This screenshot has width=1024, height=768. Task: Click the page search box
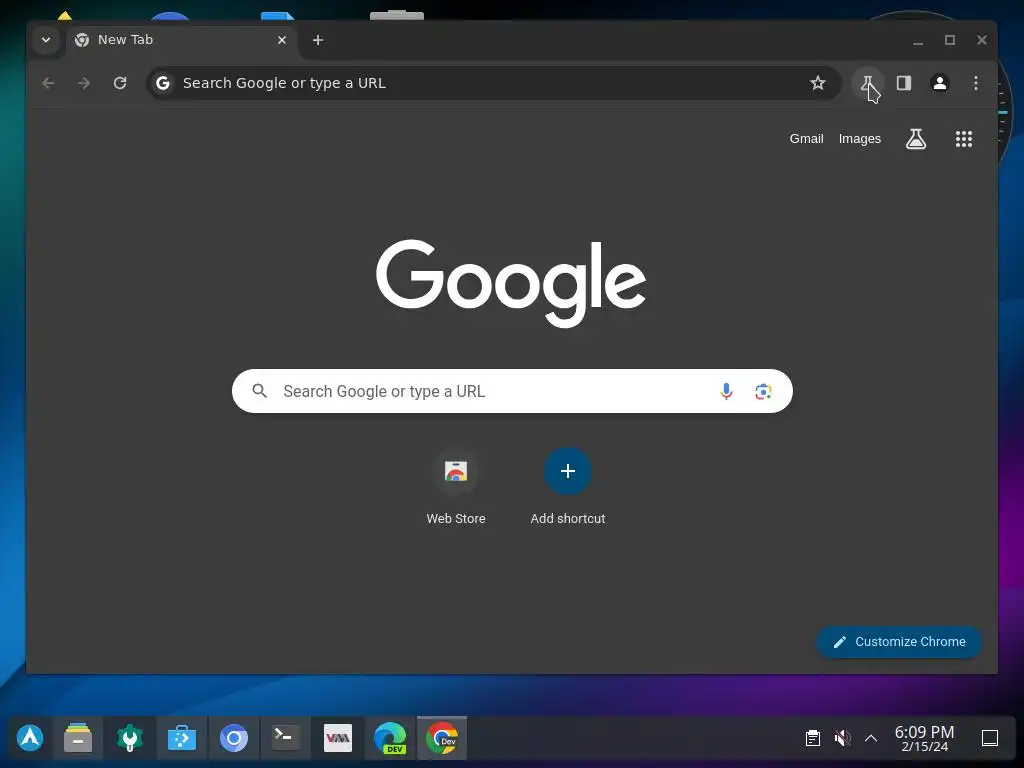coord(512,391)
